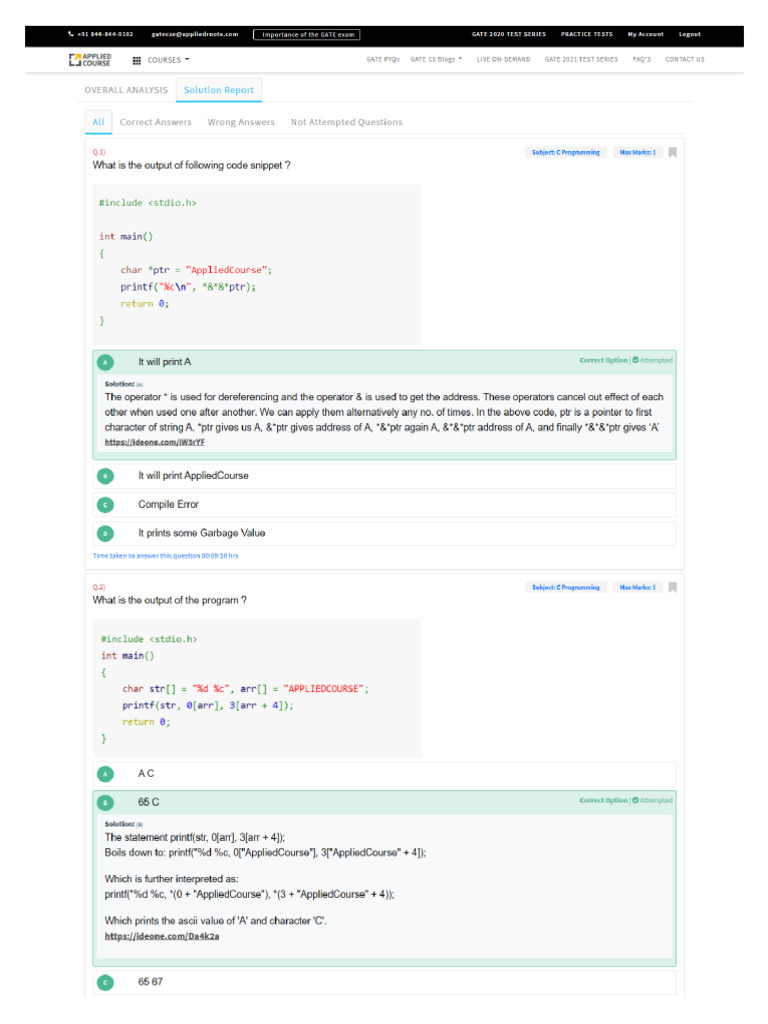Click the Courses grid icon

pos(137,60)
